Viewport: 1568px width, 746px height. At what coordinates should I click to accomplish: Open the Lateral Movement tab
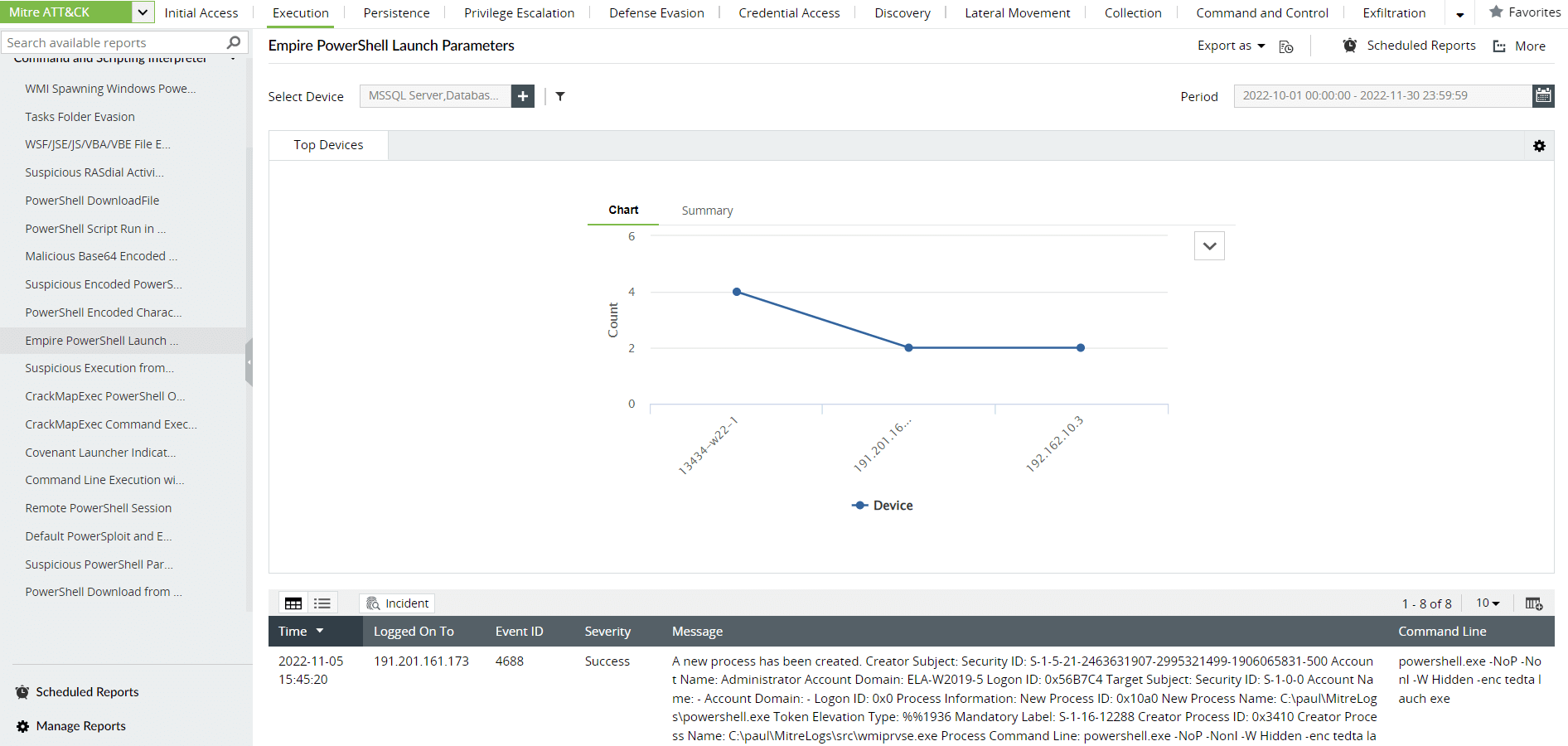pyautogui.click(x=1018, y=13)
